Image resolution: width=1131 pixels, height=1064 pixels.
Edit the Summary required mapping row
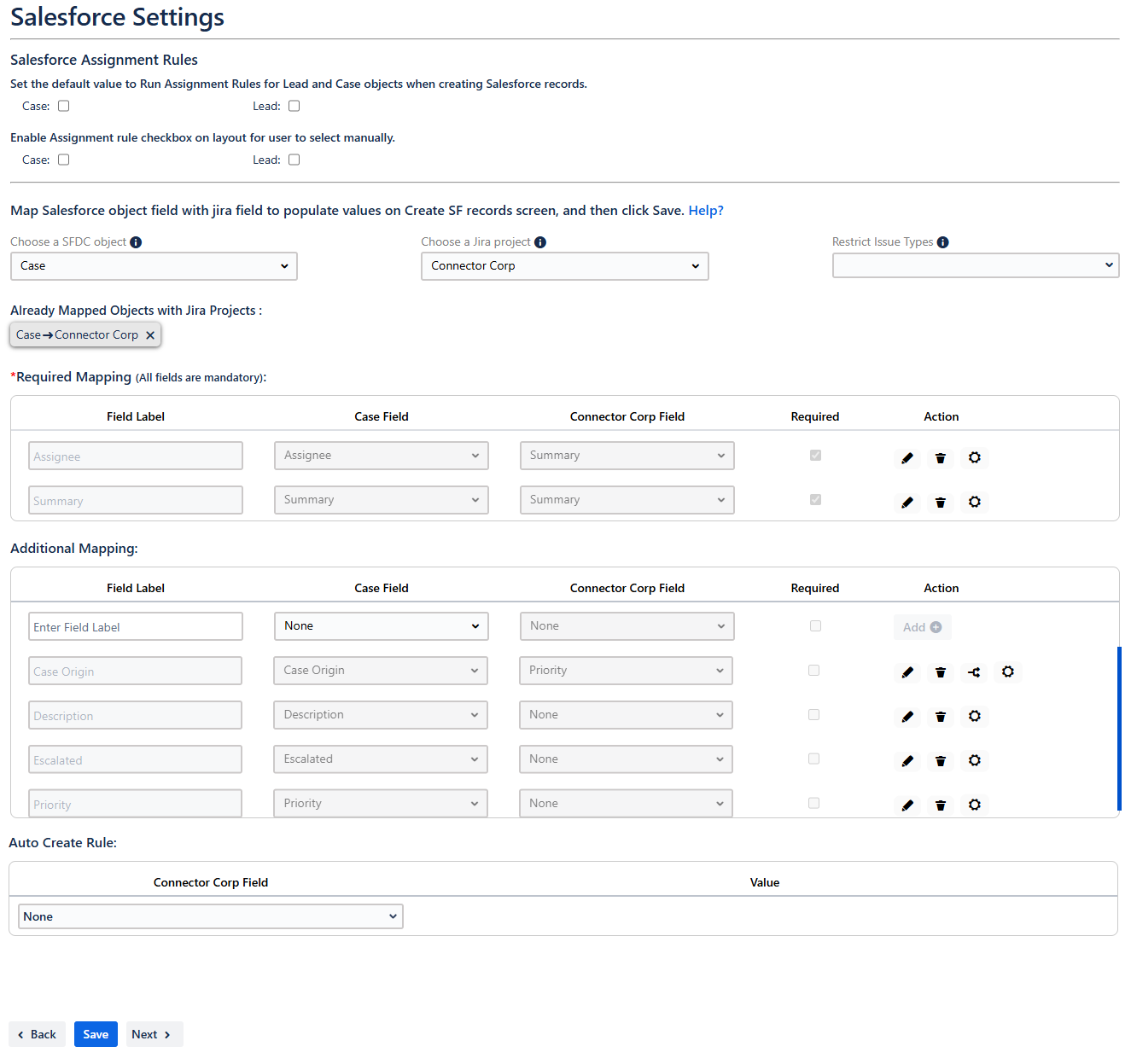click(x=907, y=503)
